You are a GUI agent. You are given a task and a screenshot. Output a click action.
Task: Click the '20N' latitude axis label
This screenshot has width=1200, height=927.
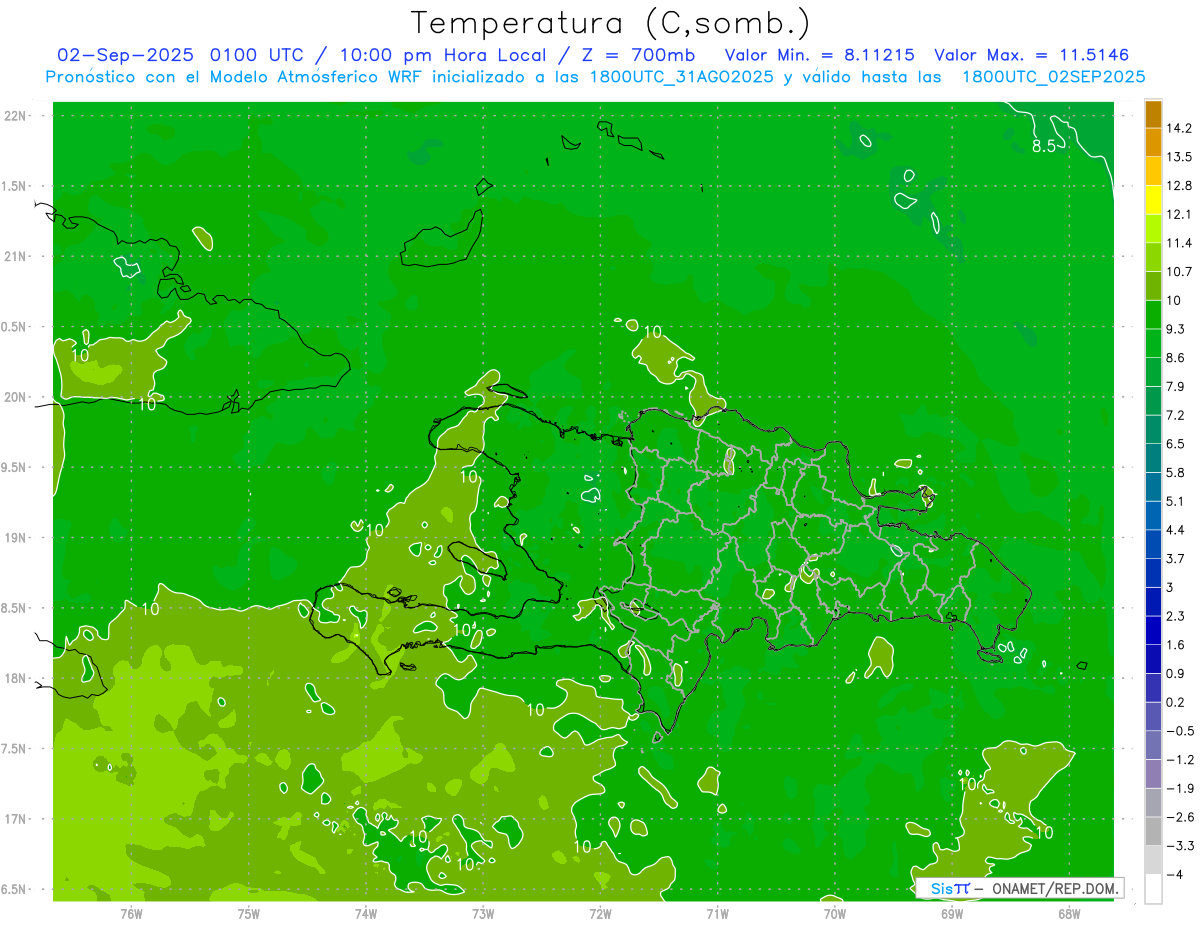(x=16, y=397)
